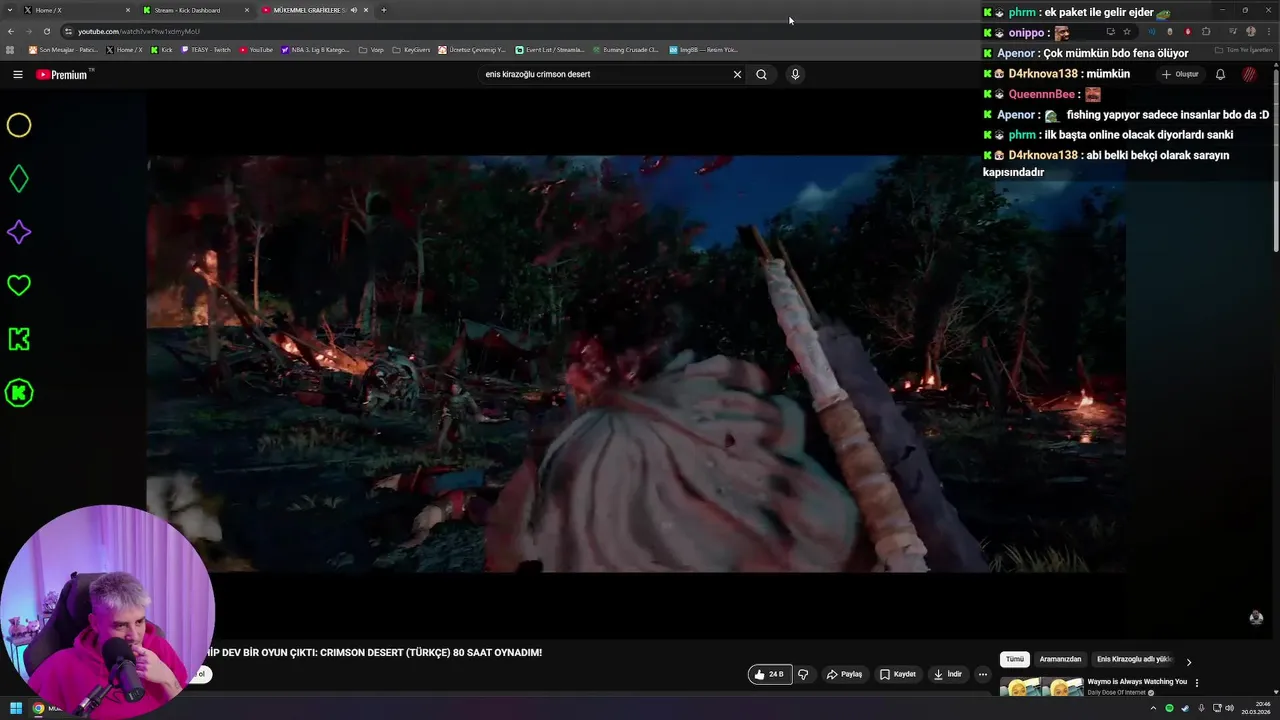
Task: Click the YouTube Premium logo
Action: click(x=63, y=74)
